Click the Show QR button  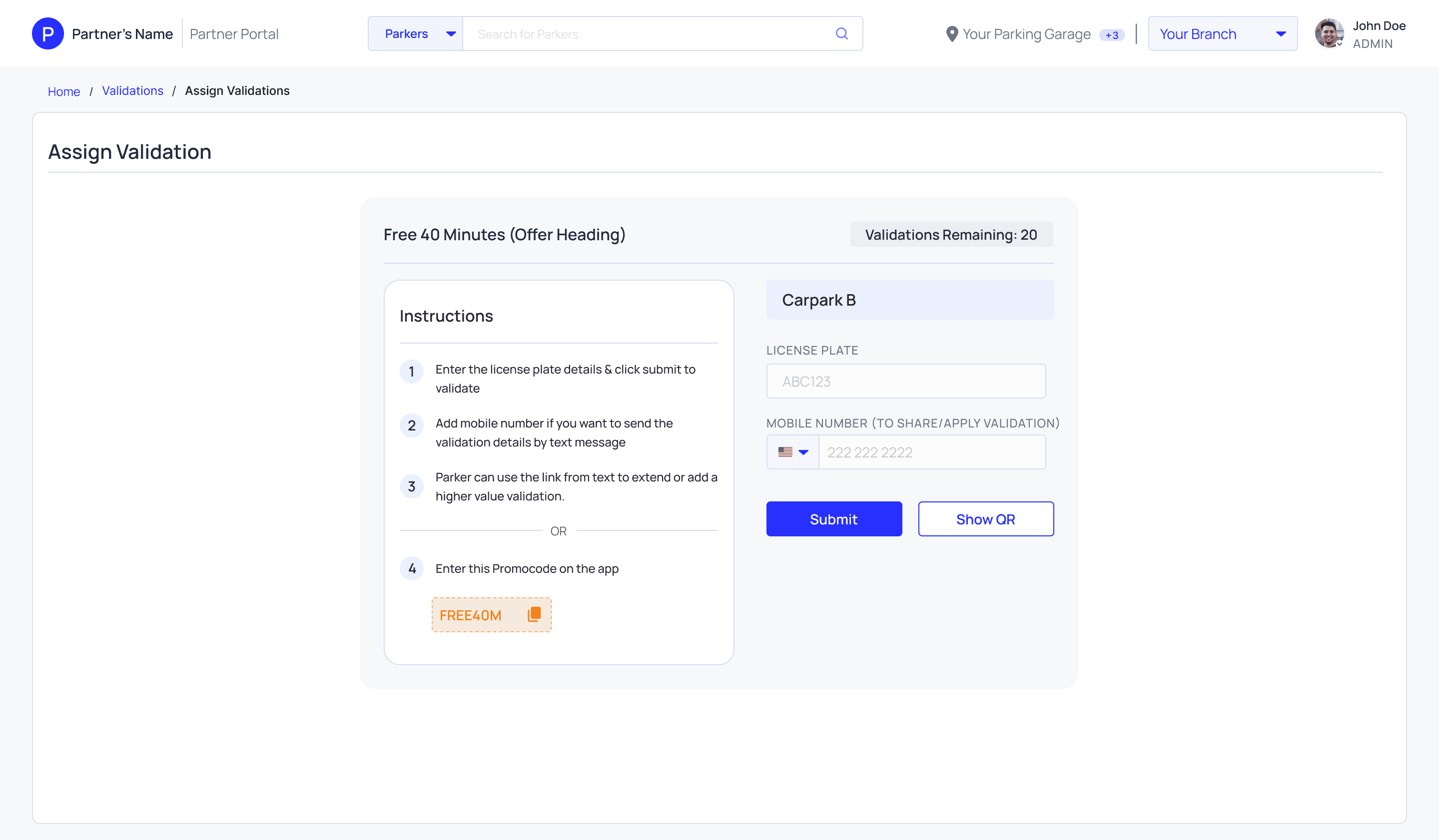(x=985, y=519)
